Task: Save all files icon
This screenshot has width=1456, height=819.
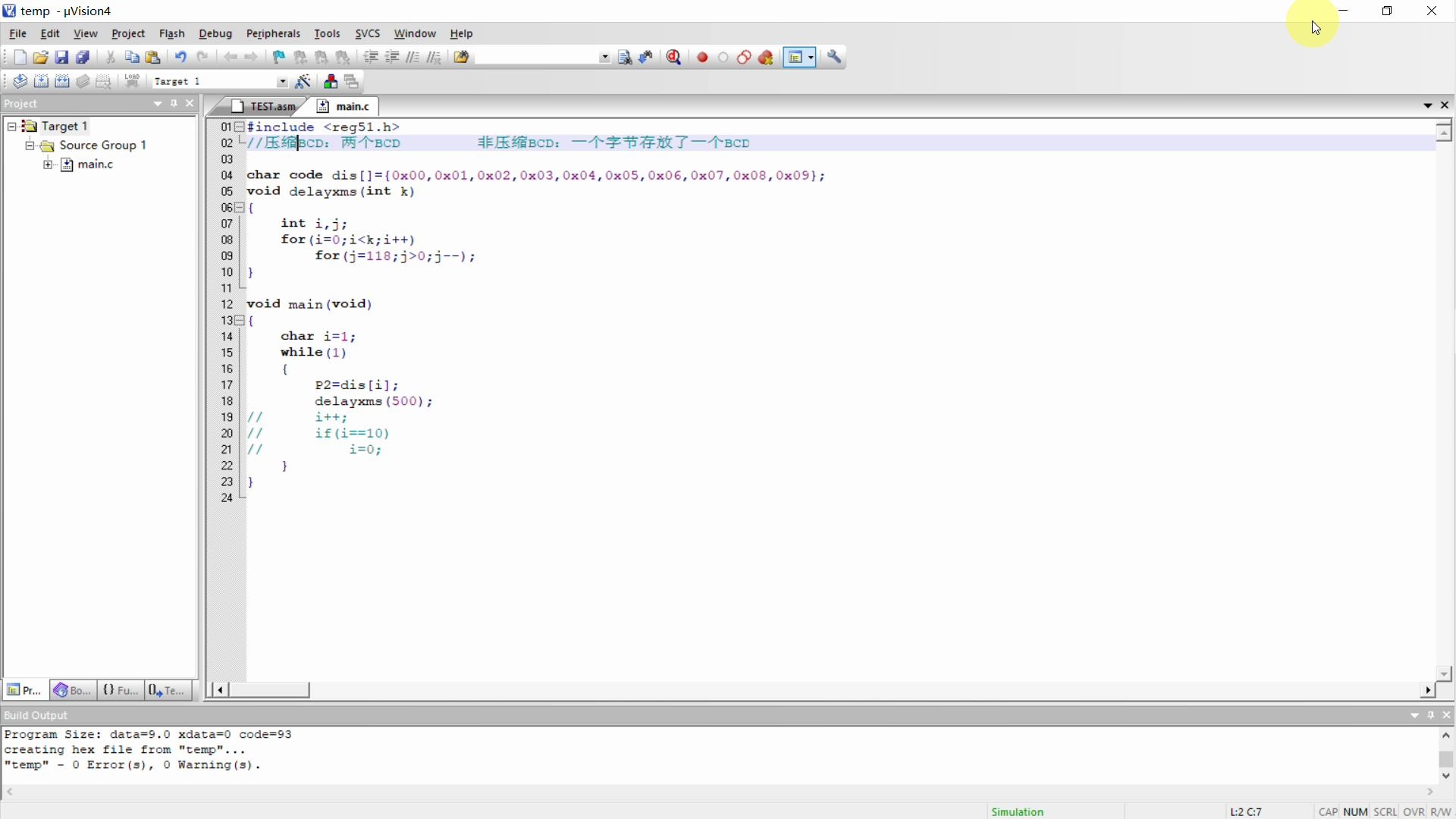Action: tap(83, 58)
